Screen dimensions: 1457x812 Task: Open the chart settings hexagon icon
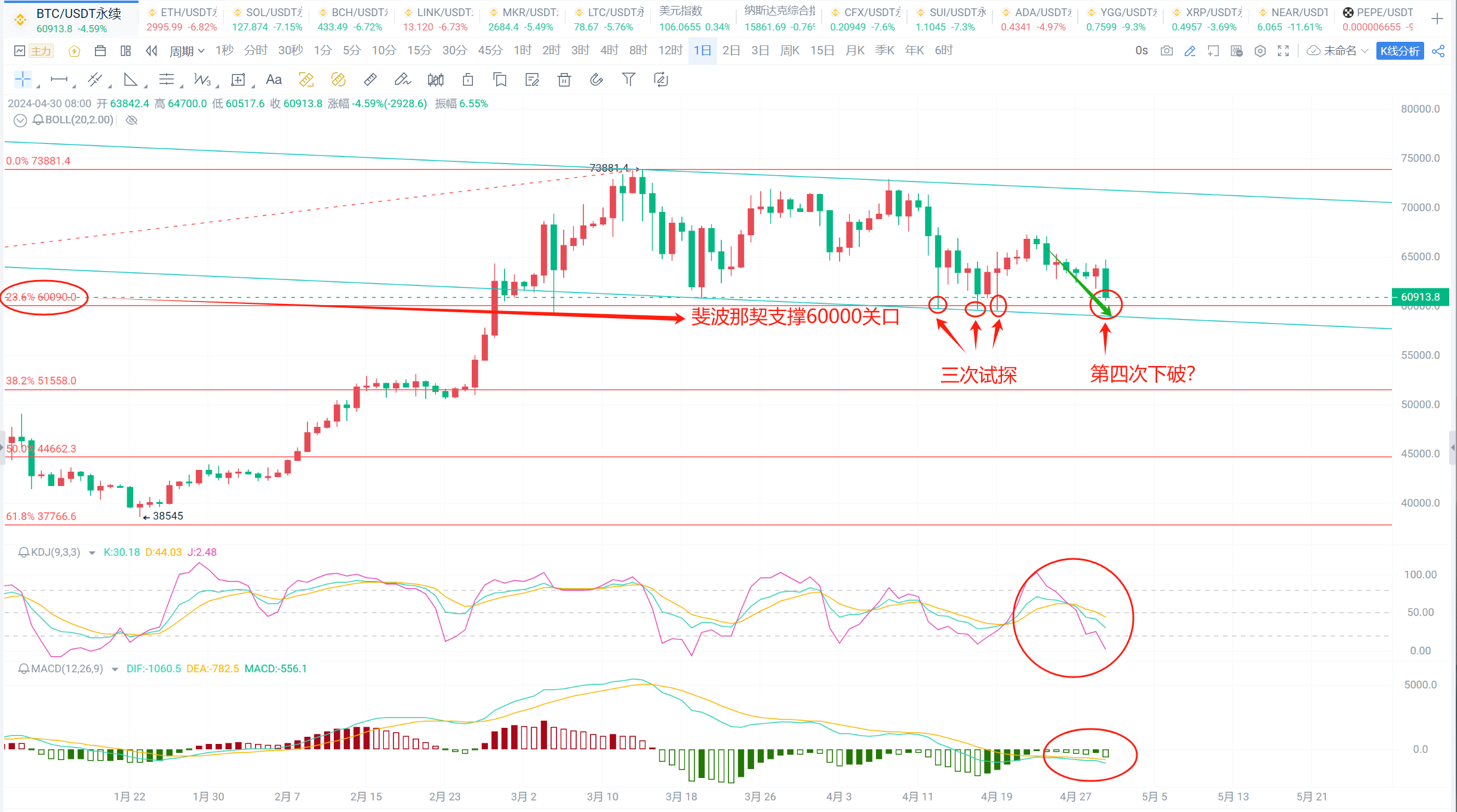coord(1260,51)
